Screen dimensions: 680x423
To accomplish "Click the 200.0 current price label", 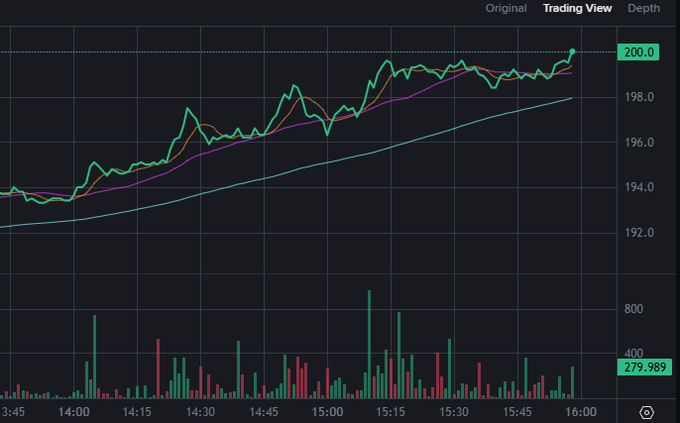I will pos(638,52).
